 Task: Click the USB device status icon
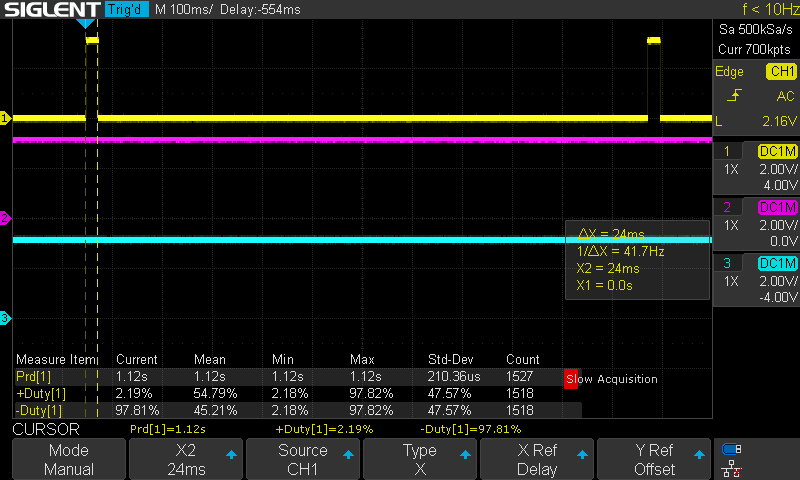(732, 449)
